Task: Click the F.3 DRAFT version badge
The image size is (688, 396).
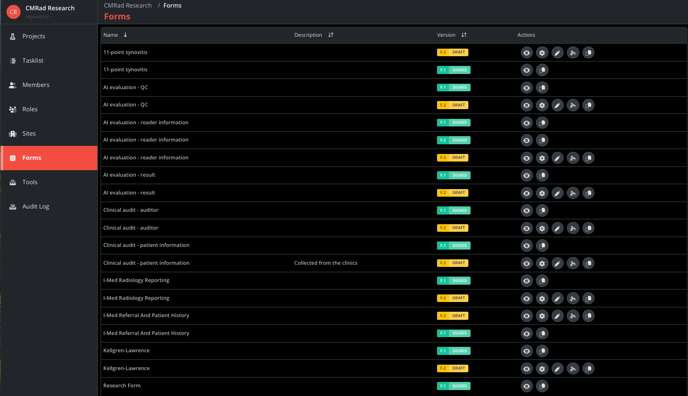Action: point(452,157)
